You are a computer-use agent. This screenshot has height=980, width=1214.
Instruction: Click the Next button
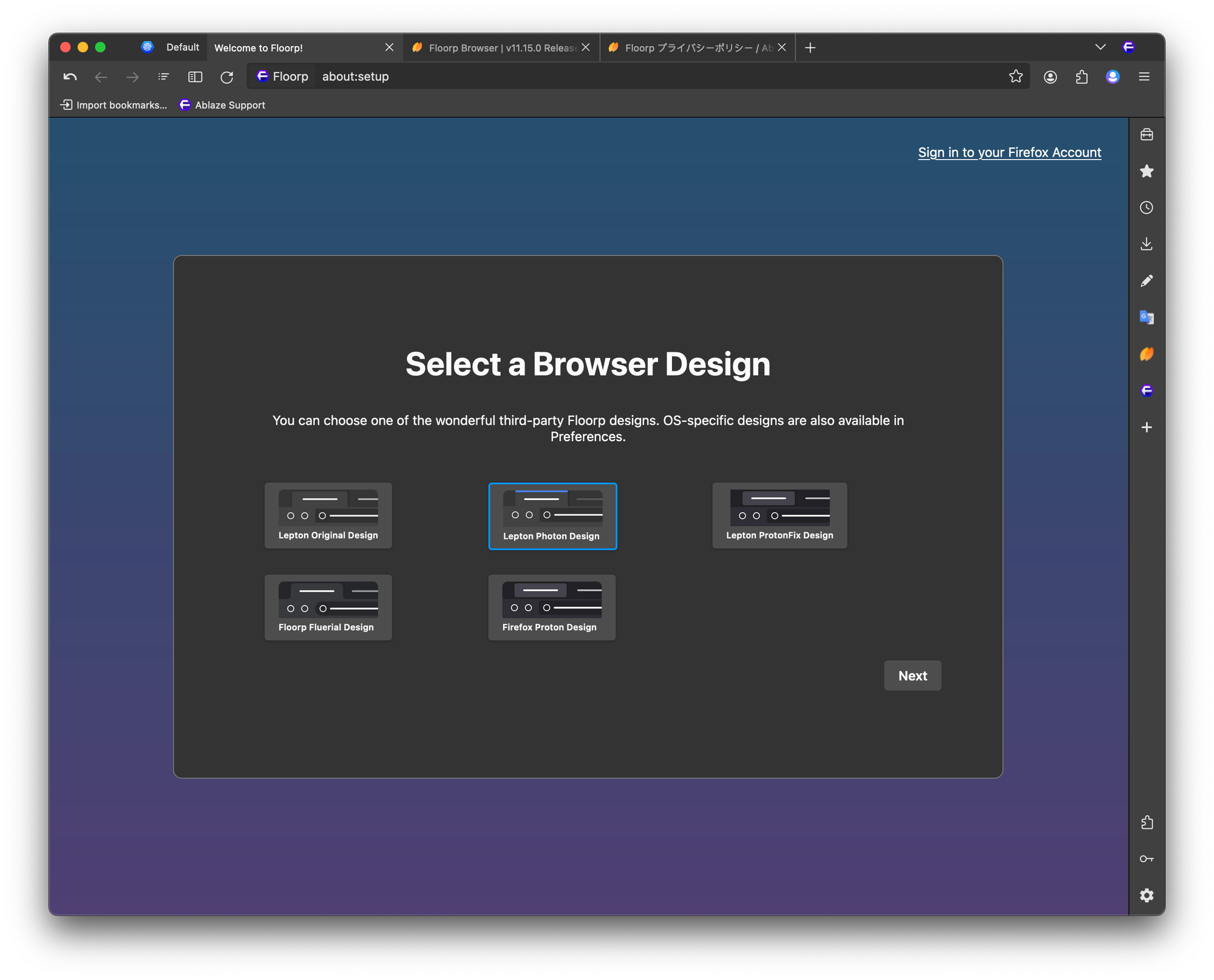(912, 675)
